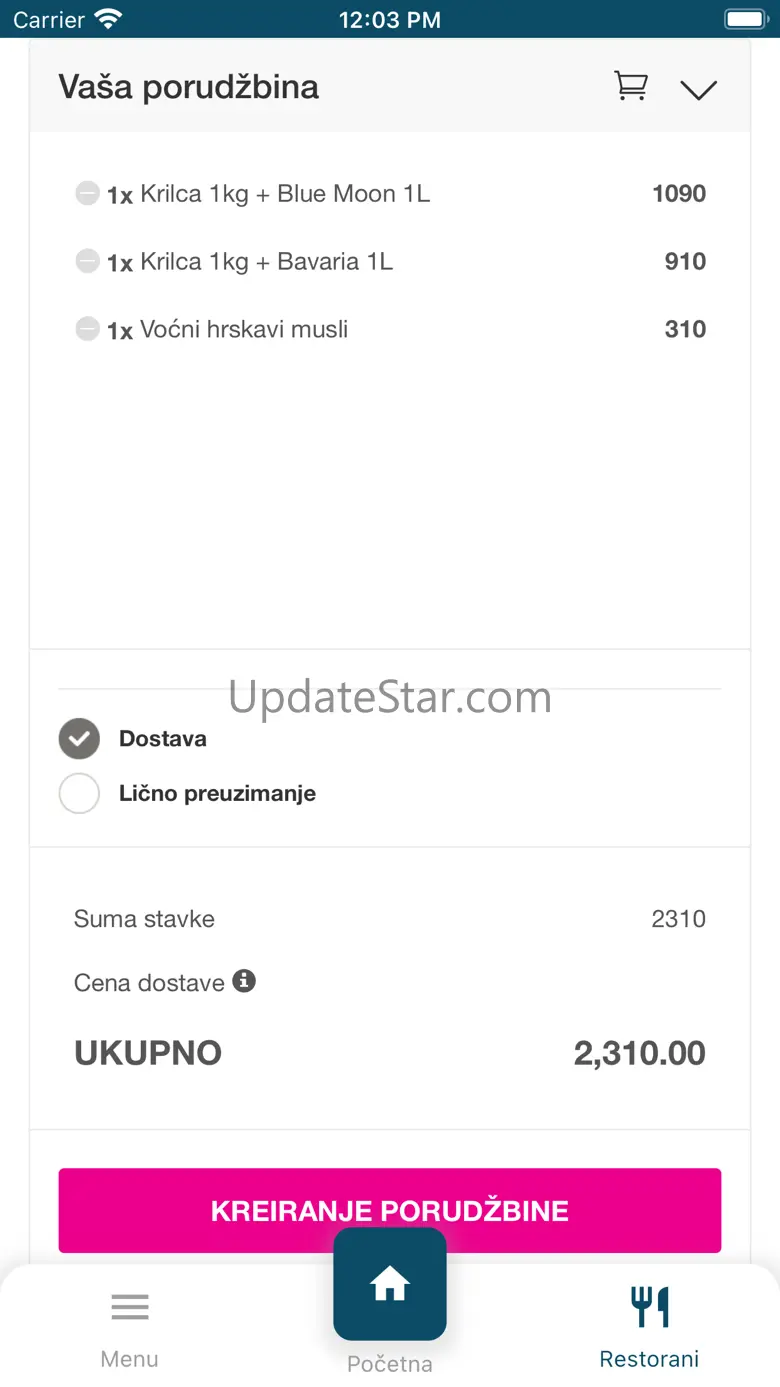Tap the Vaša porudžbina header title
The width and height of the screenshot is (780, 1387).
click(x=188, y=87)
